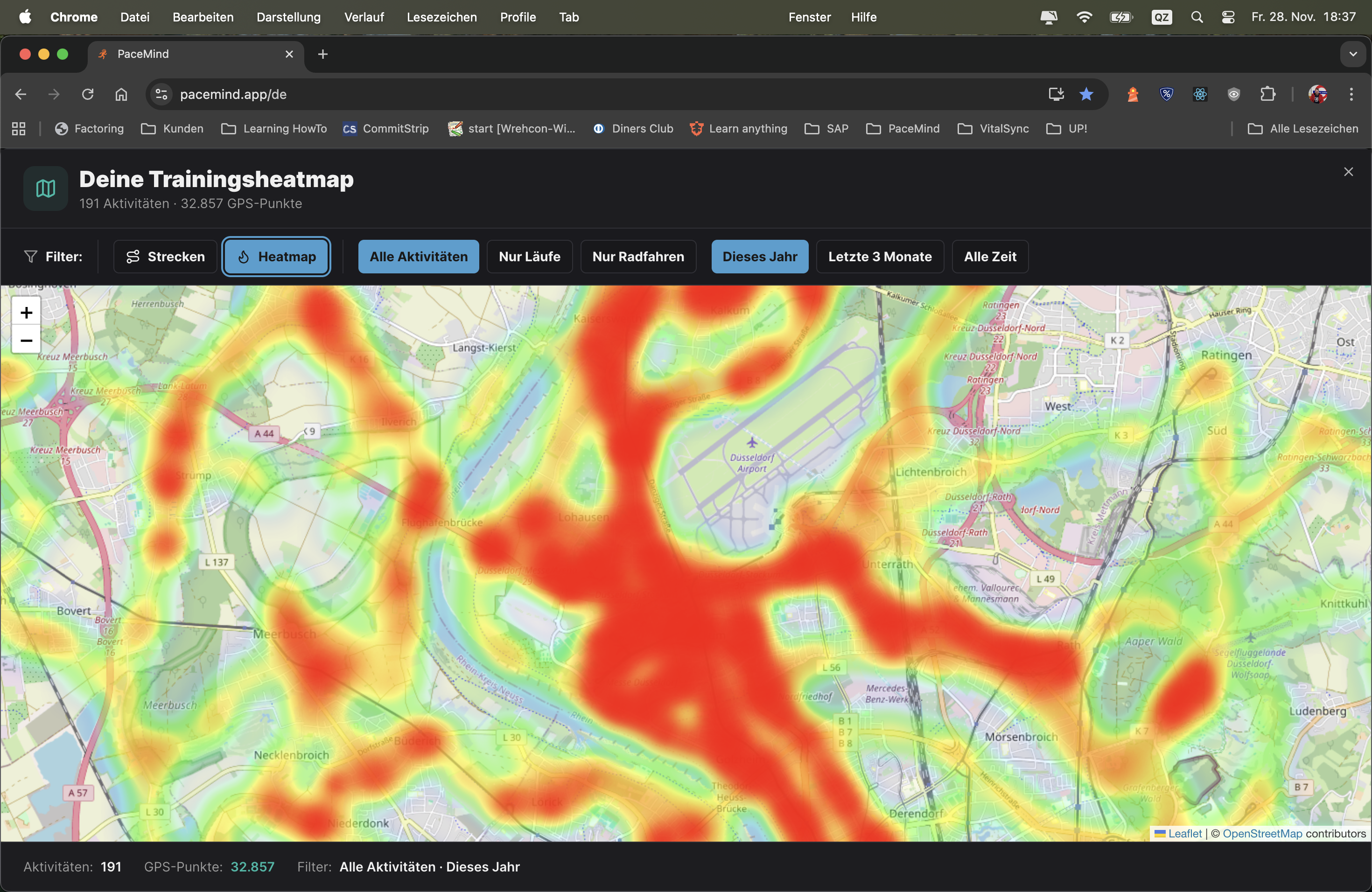This screenshot has width=1372, height=892.
Task: Open the tab search chevron
Action: [1353, 54]
